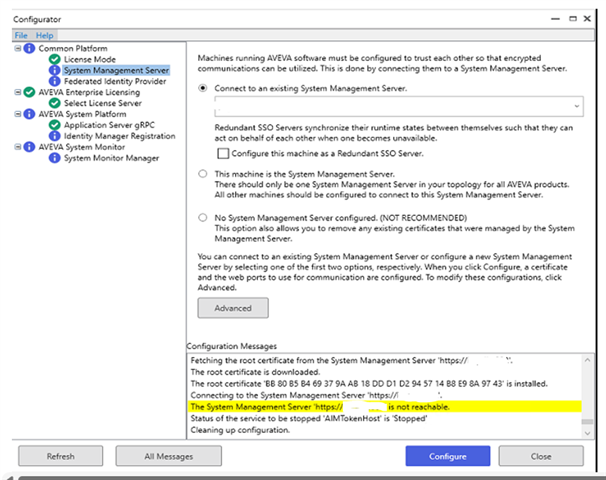Viewport: 606px width, 480px height.
Task: Select System Management Server tree item
Action: point(116,70)
